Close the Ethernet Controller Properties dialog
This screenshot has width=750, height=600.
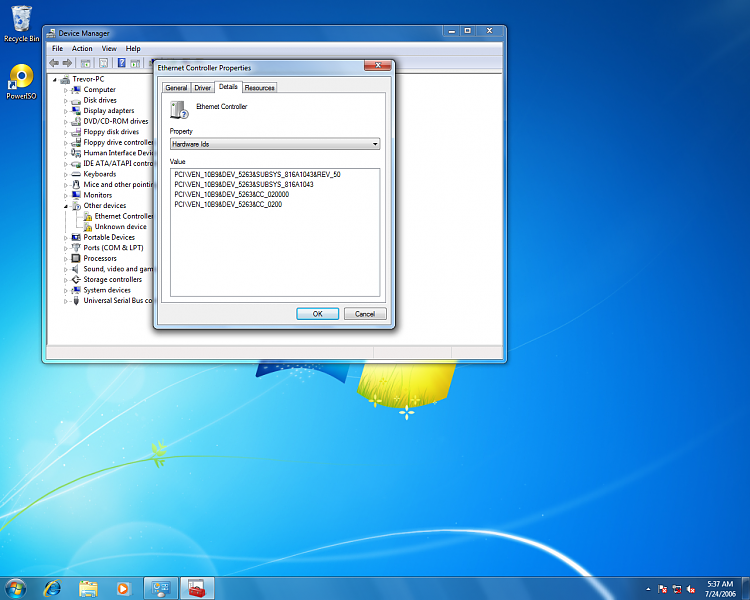378,66
